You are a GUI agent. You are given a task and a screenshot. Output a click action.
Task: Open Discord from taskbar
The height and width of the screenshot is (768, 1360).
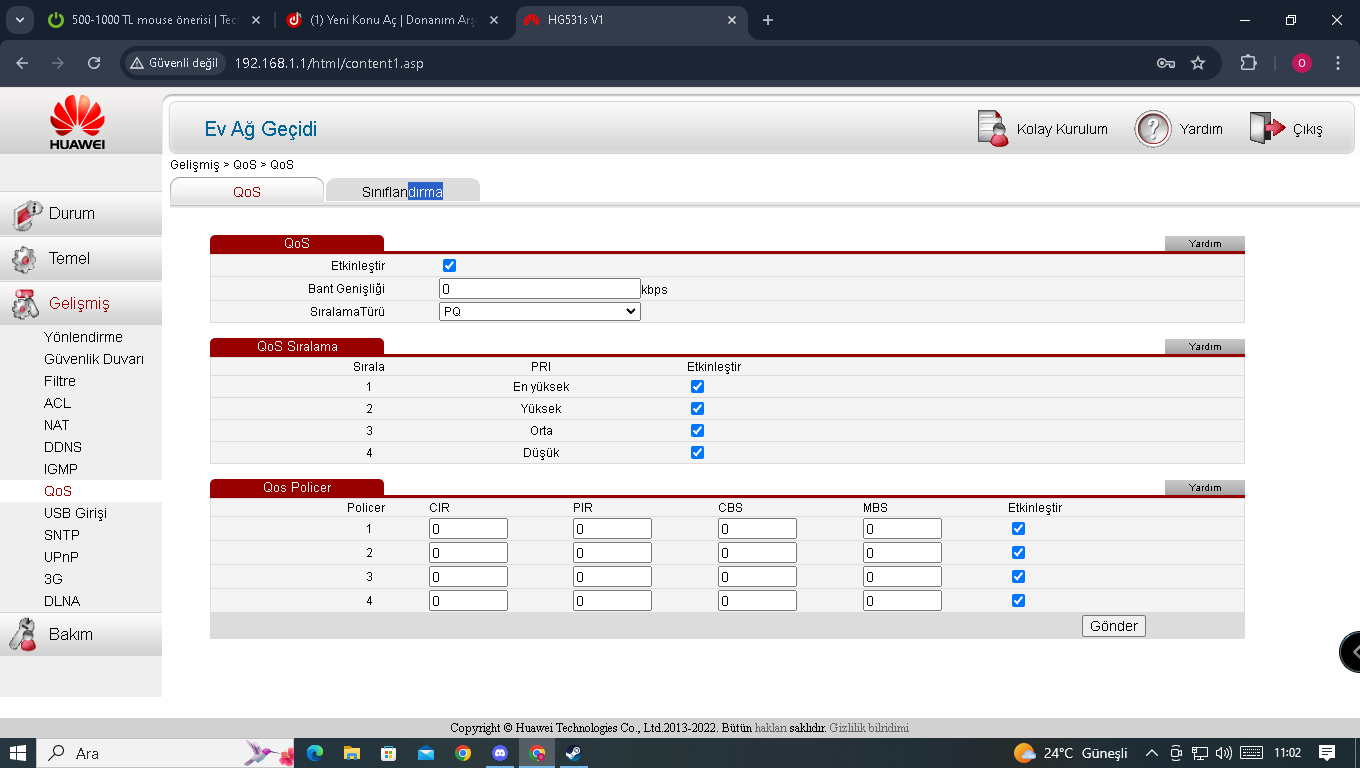click(500, 753)
